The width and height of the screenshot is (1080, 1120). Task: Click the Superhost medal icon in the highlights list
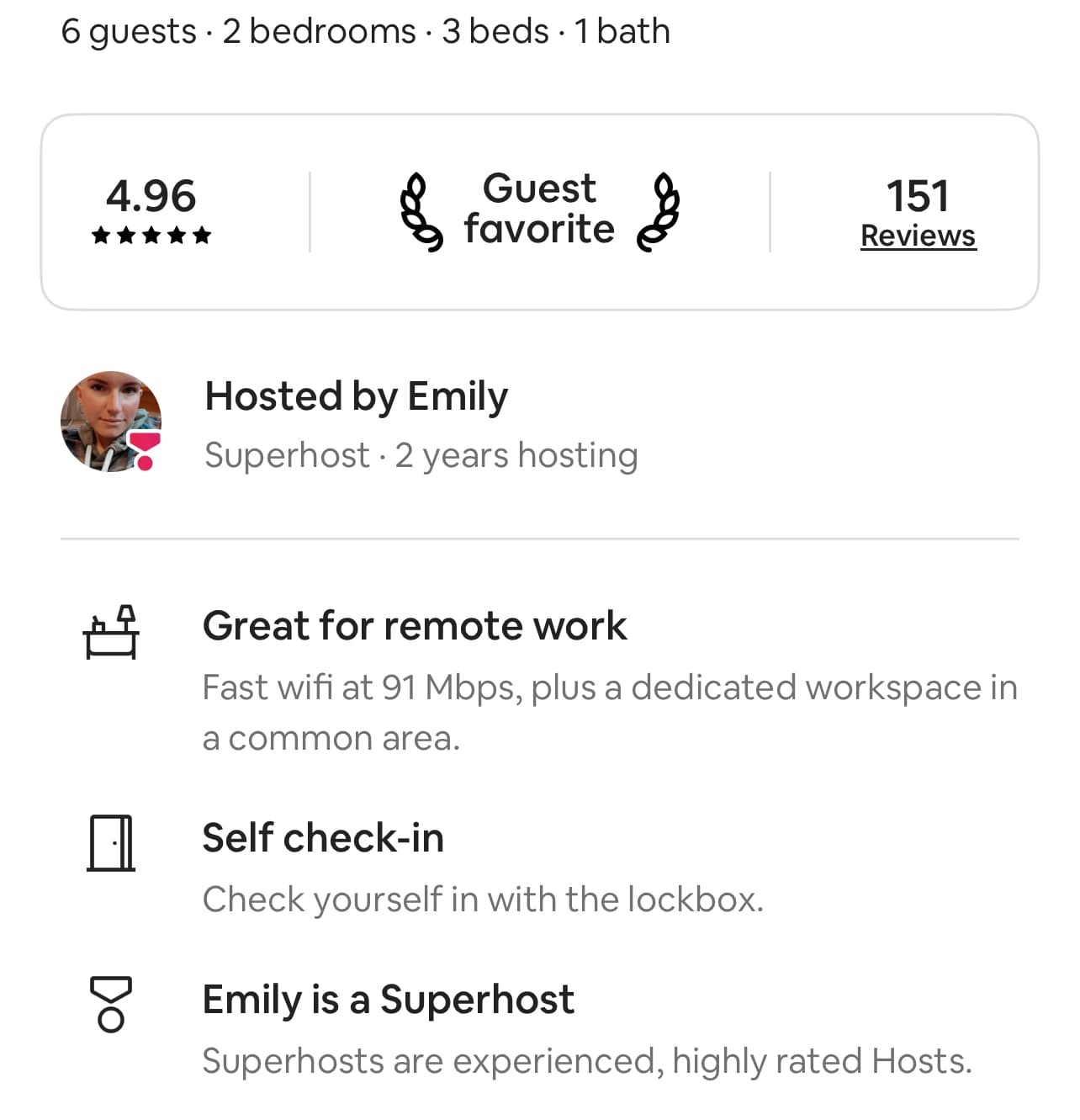[x=111, y=1004]
